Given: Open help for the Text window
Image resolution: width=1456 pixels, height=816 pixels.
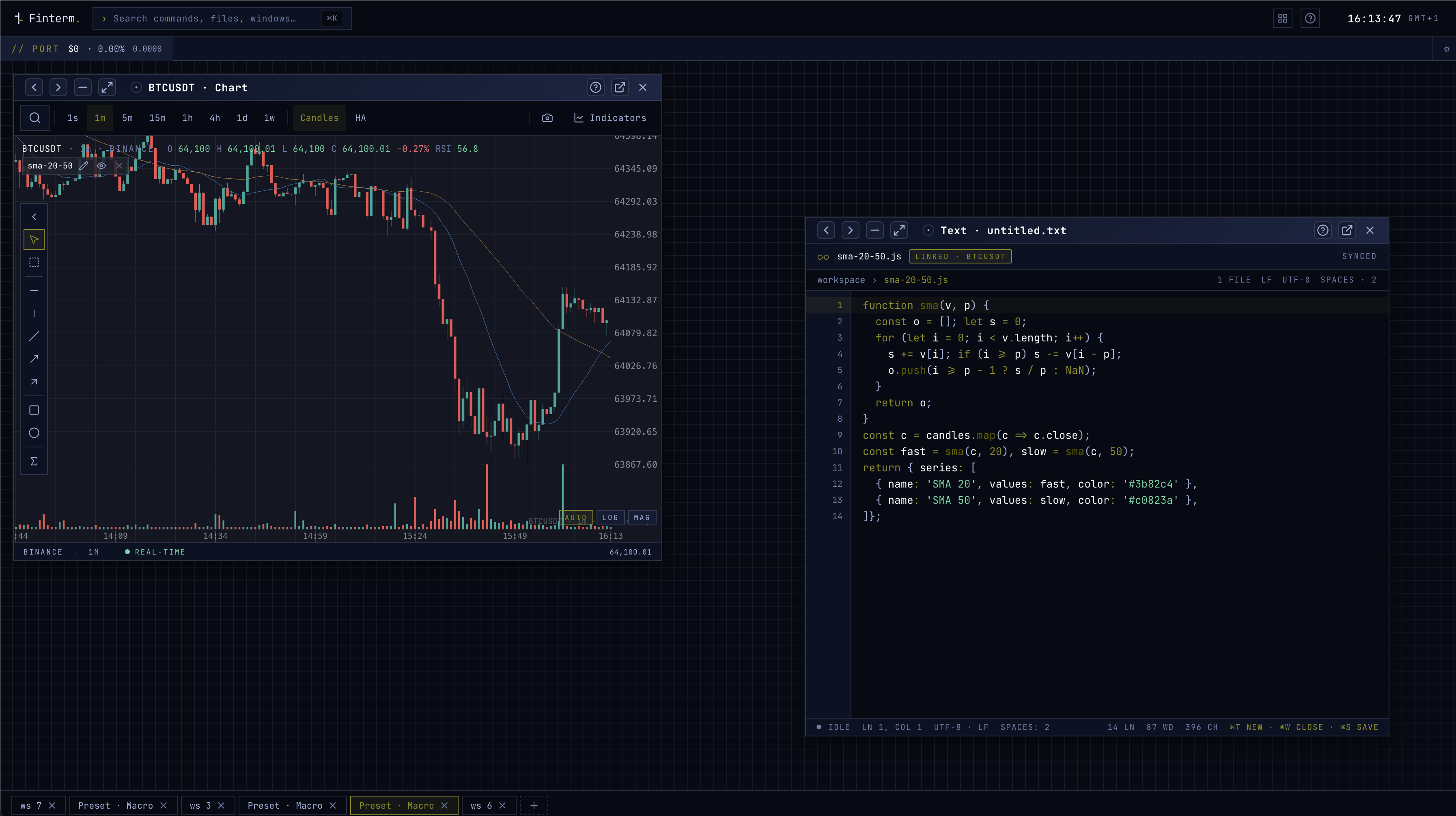Looking at the screenshot, I should tap(1323, 230).
